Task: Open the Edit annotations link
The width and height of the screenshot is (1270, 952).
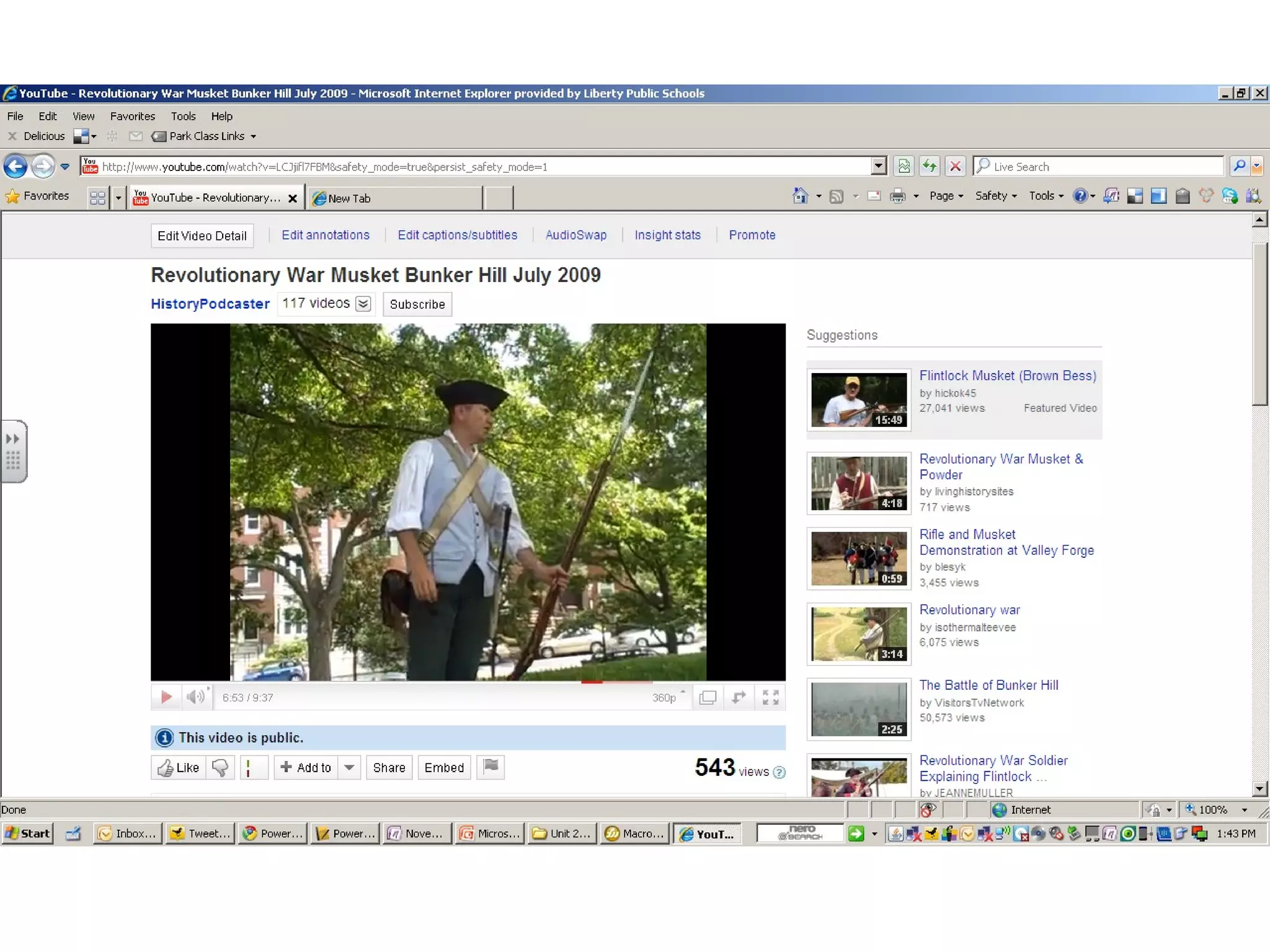Action: point(326,235)
